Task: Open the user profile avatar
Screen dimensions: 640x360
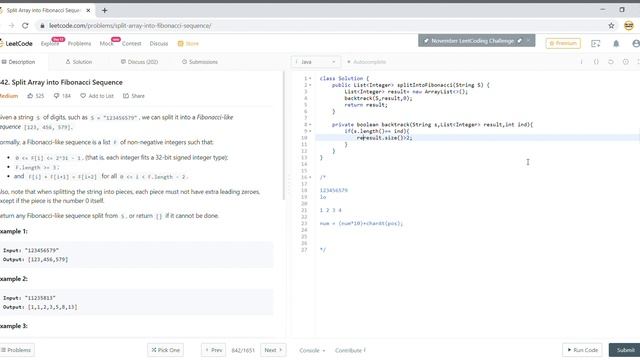Action: click(x=636, y=43)
